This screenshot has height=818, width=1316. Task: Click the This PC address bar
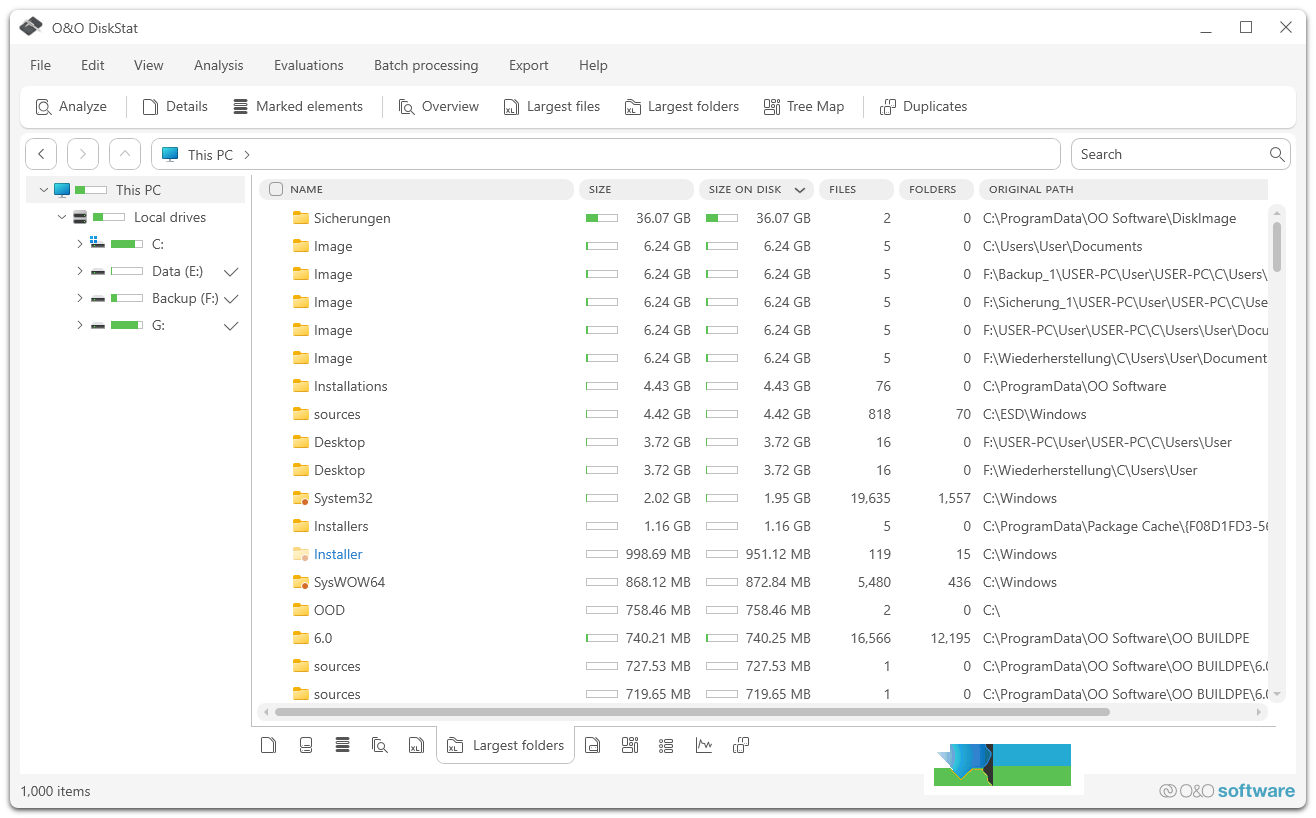point(605,154)
